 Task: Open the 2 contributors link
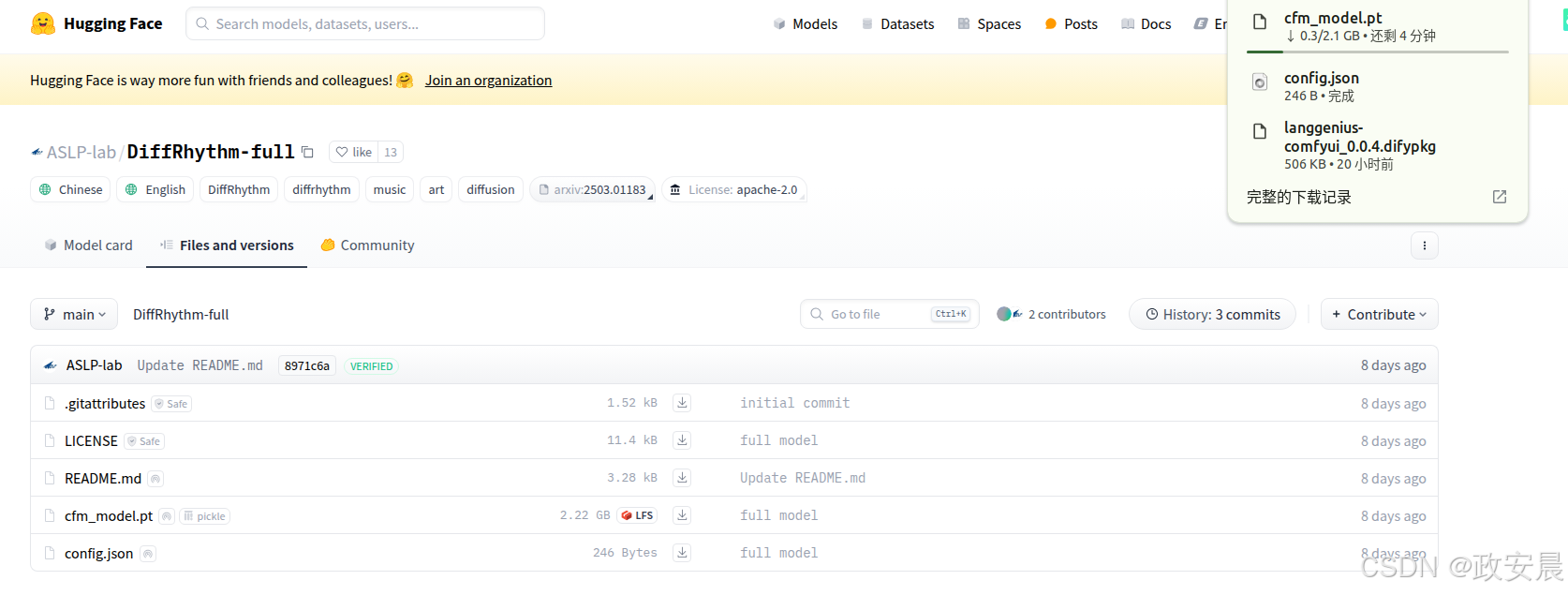point(1067,314)
